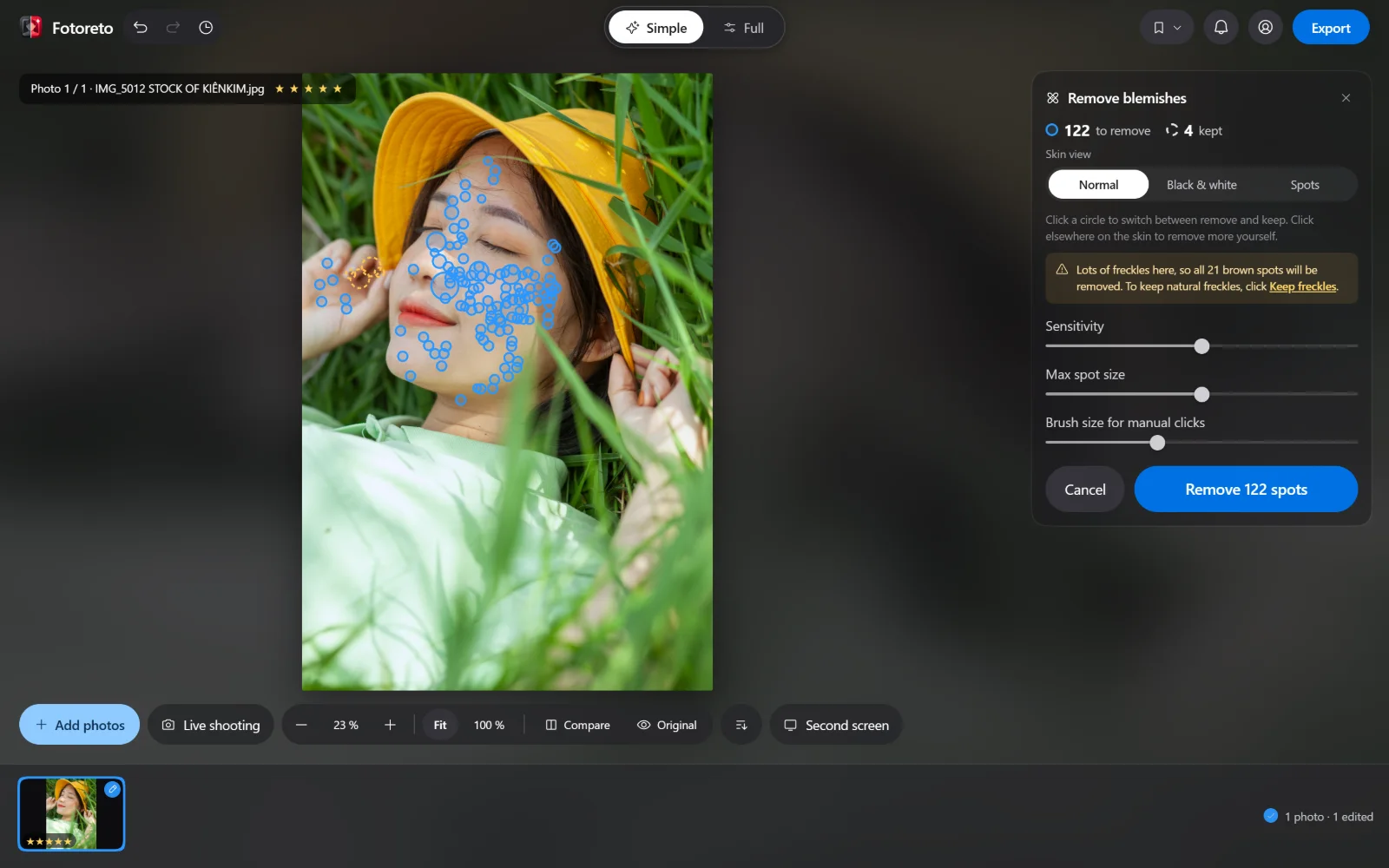Image resolution: width=1389 pixels, height=868 pixels.
Task: Open the edit history clock
Action: point(206,28)
